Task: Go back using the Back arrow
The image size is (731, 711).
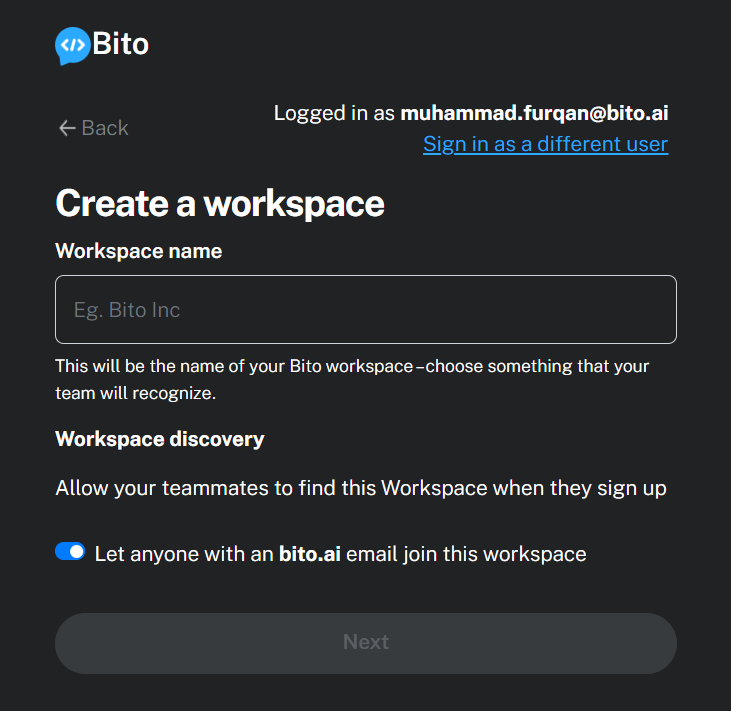Action: (93, 128)
